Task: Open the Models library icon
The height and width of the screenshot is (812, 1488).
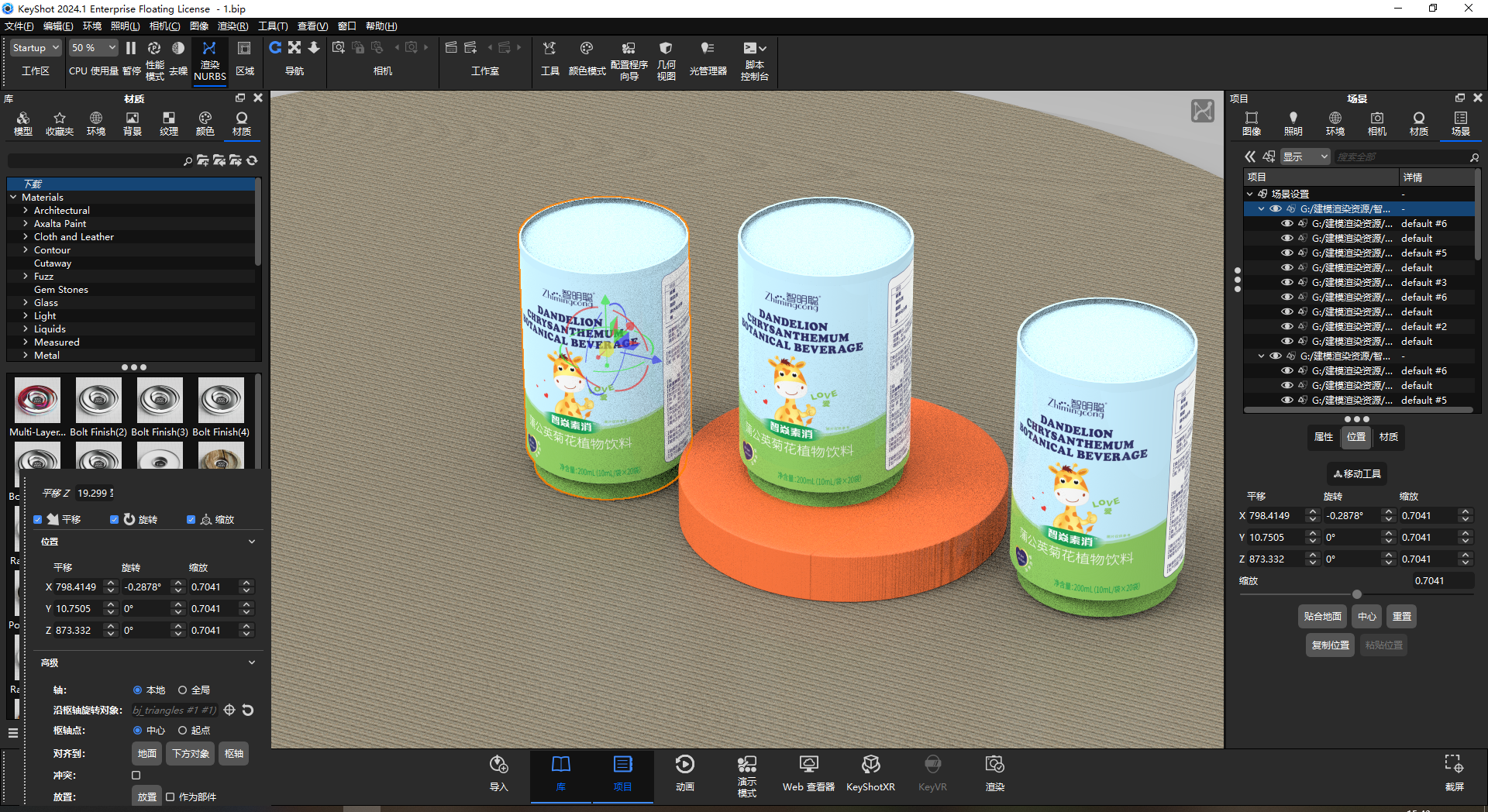Action: tap(23, 124)
